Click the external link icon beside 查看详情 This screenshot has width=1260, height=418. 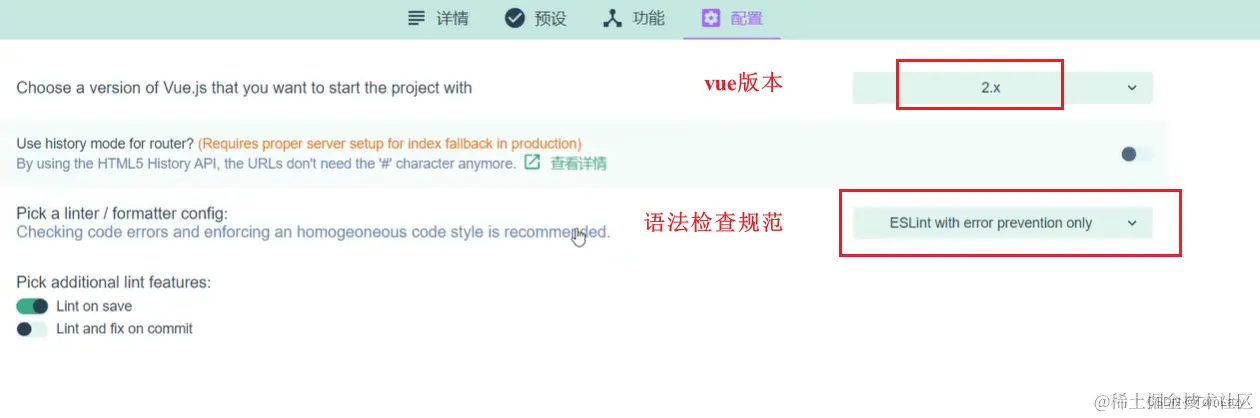pyautogui.click(x=533, y=162)
